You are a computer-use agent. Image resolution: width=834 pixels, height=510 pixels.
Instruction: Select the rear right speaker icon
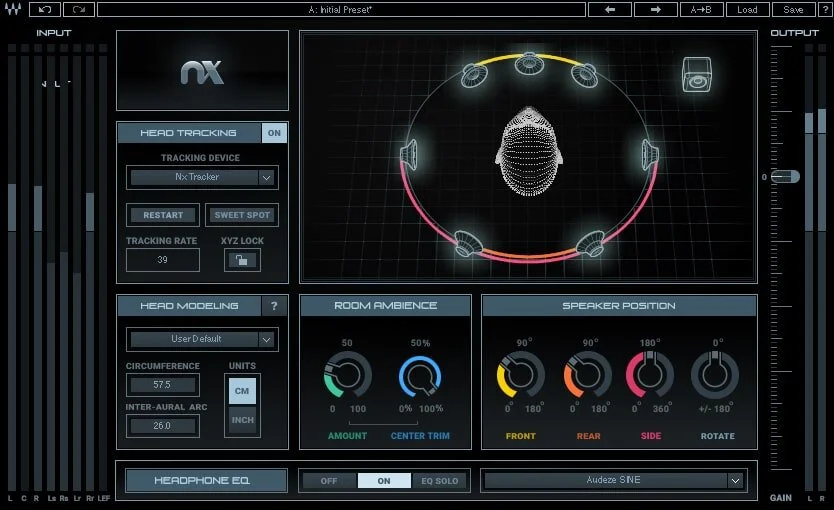point(590,244)
